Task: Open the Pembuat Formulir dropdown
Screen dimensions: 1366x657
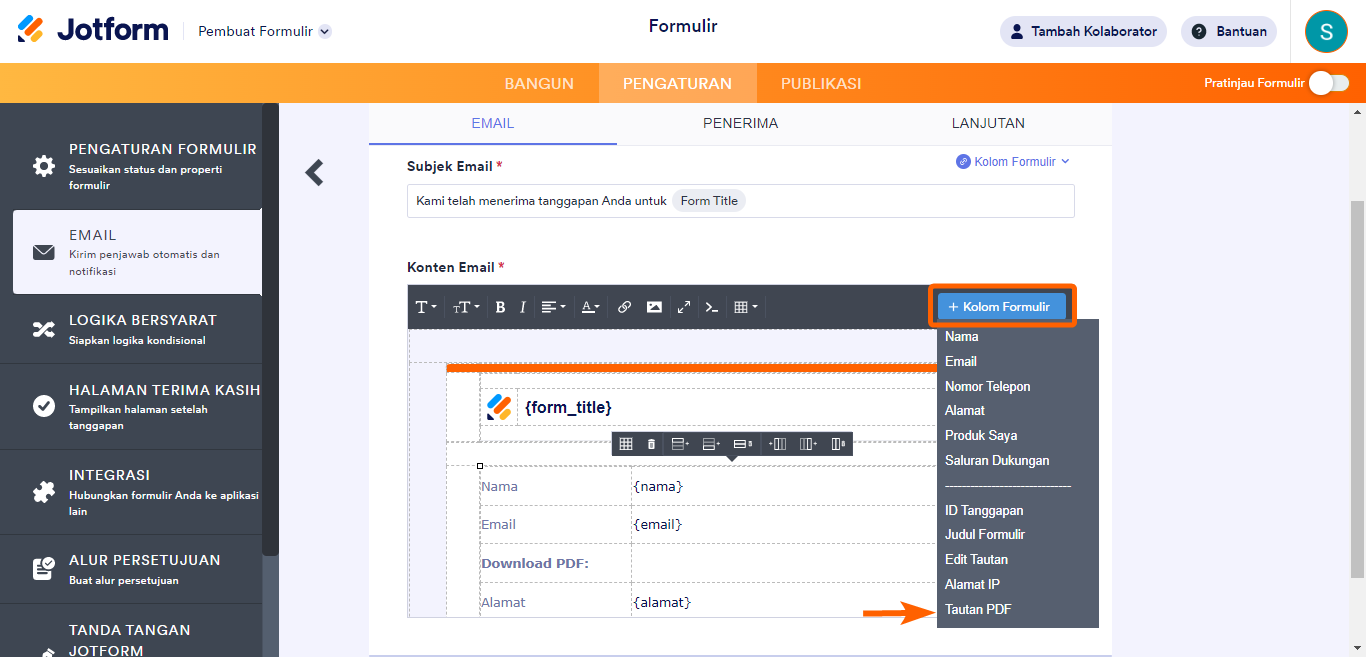Action: point(265,31)
